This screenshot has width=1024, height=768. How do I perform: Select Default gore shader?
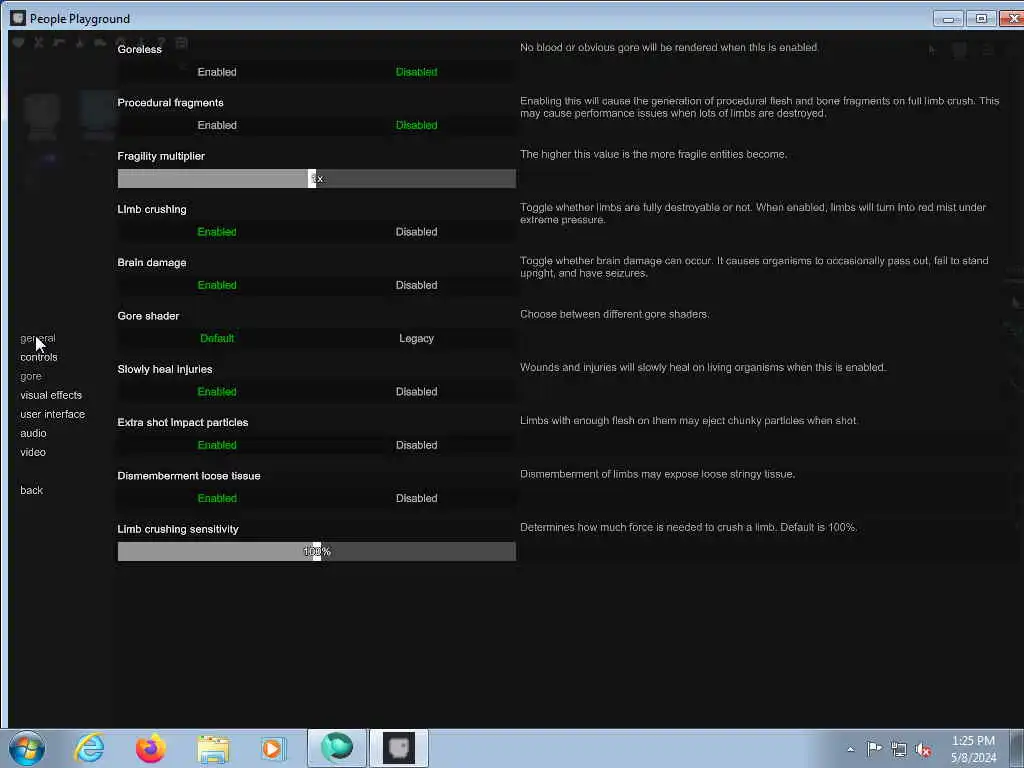click(x=217, y=338)
